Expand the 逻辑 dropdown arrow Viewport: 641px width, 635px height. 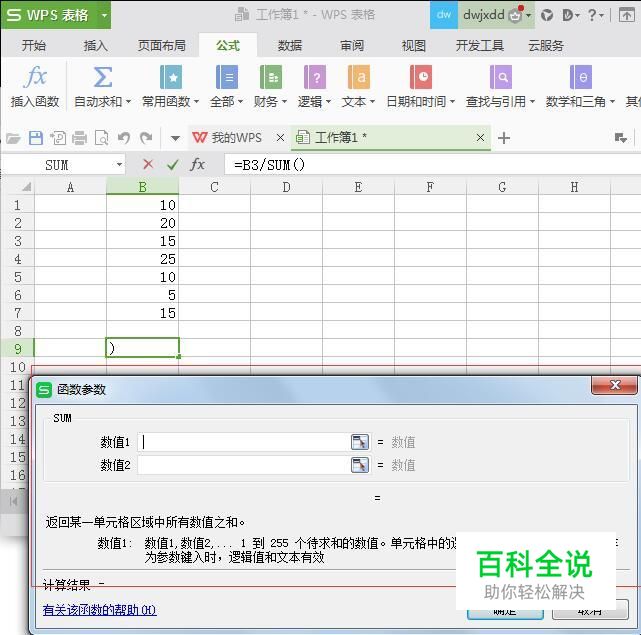[x=328, y=101]
